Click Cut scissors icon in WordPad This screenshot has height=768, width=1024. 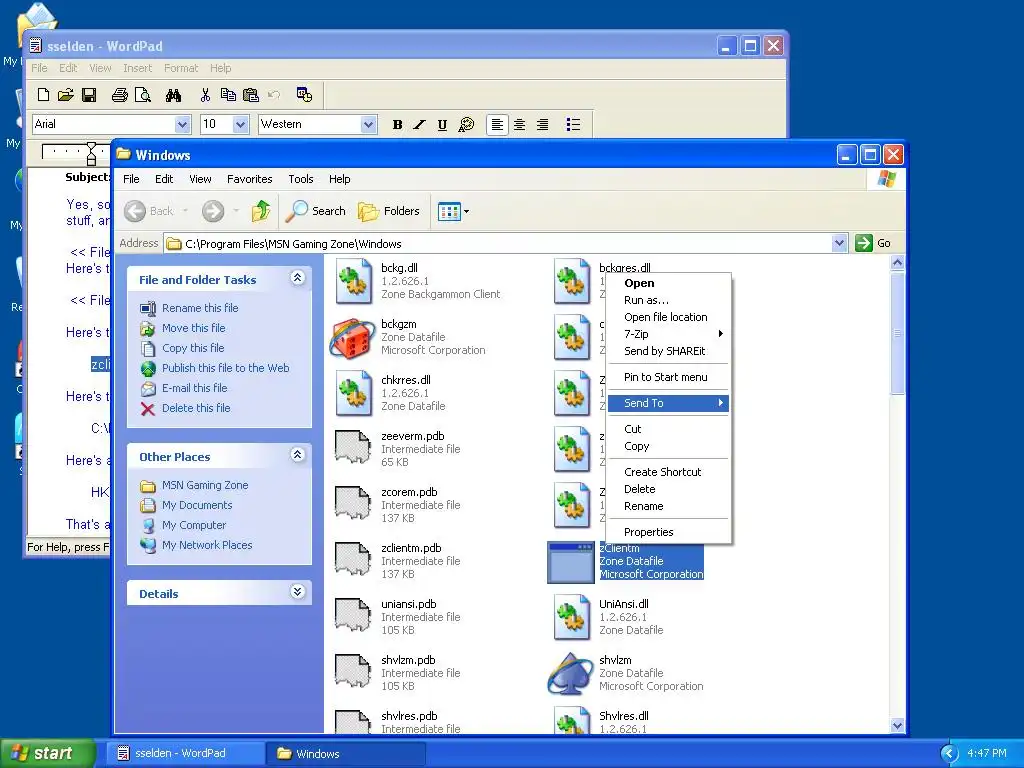click(x=205, y=95)
